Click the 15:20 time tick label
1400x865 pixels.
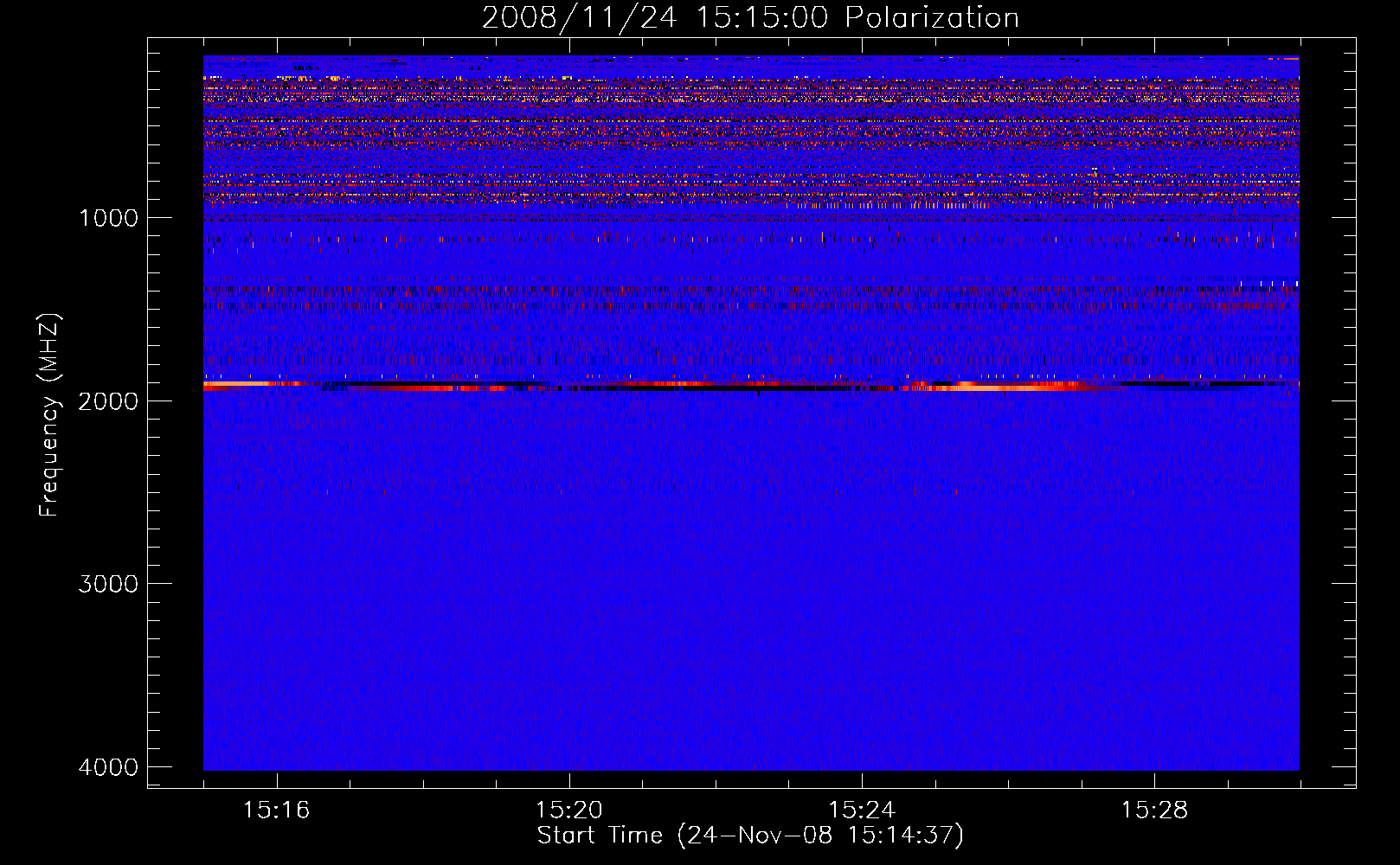[x=568, y=811]
